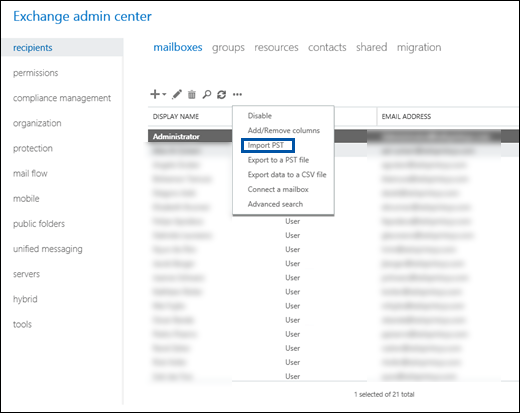520x413 pixels.
Task: Open the migration tab
Action: tap(419, 48)
